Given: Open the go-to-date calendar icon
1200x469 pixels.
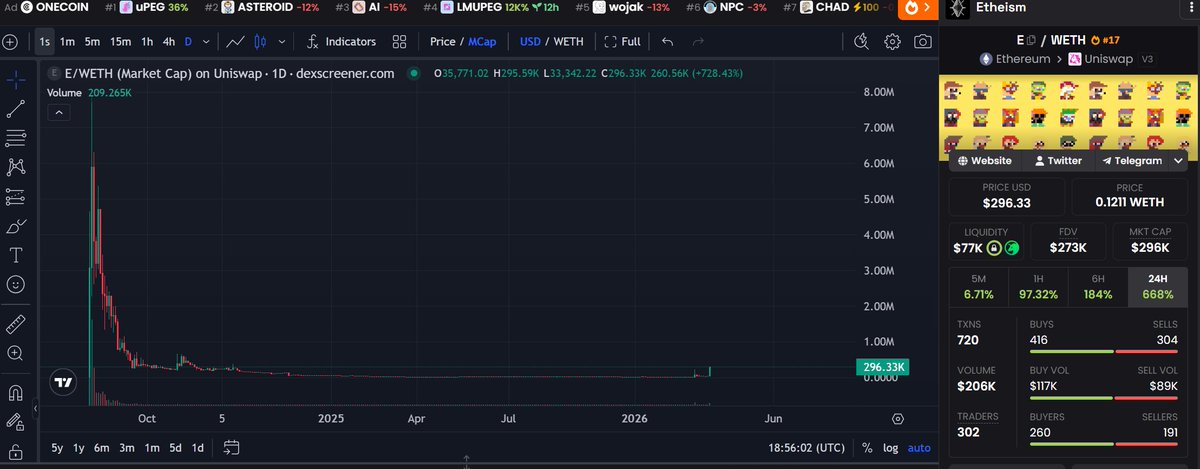Looking at the screenshot, I should pos(231,448).
